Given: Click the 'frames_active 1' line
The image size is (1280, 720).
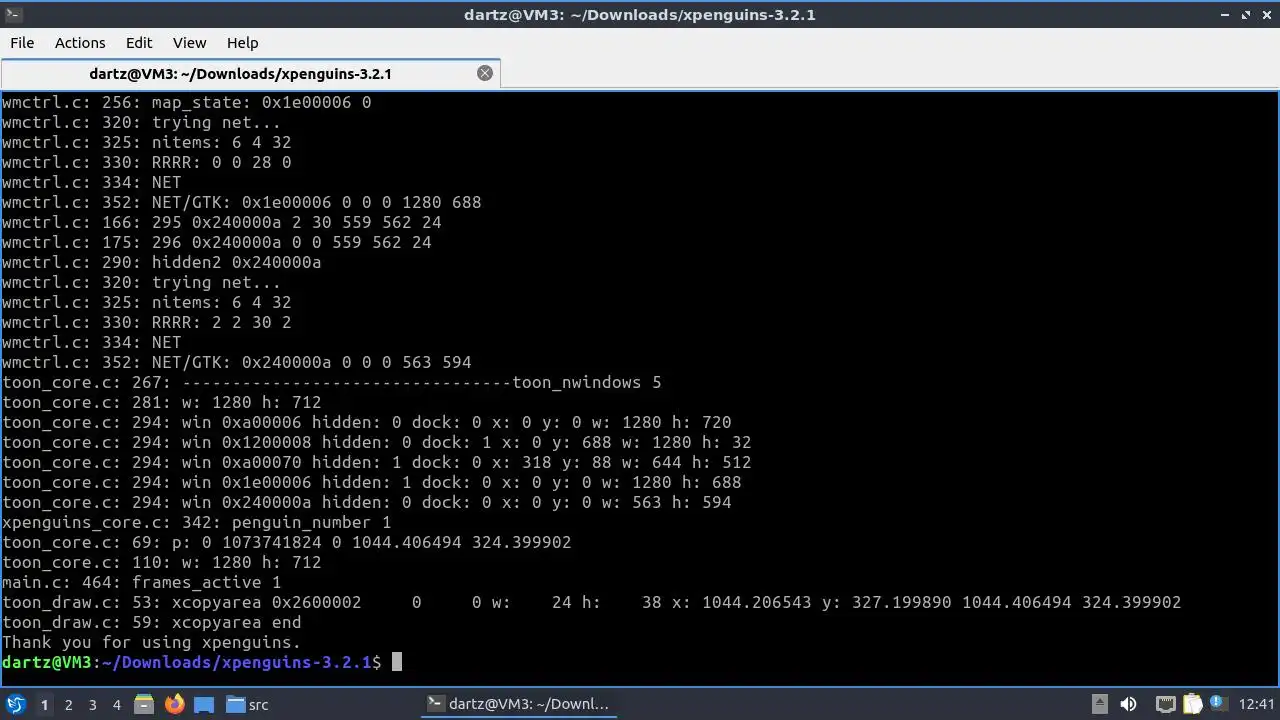Looking at the screenshot, I should coord(141,582).
